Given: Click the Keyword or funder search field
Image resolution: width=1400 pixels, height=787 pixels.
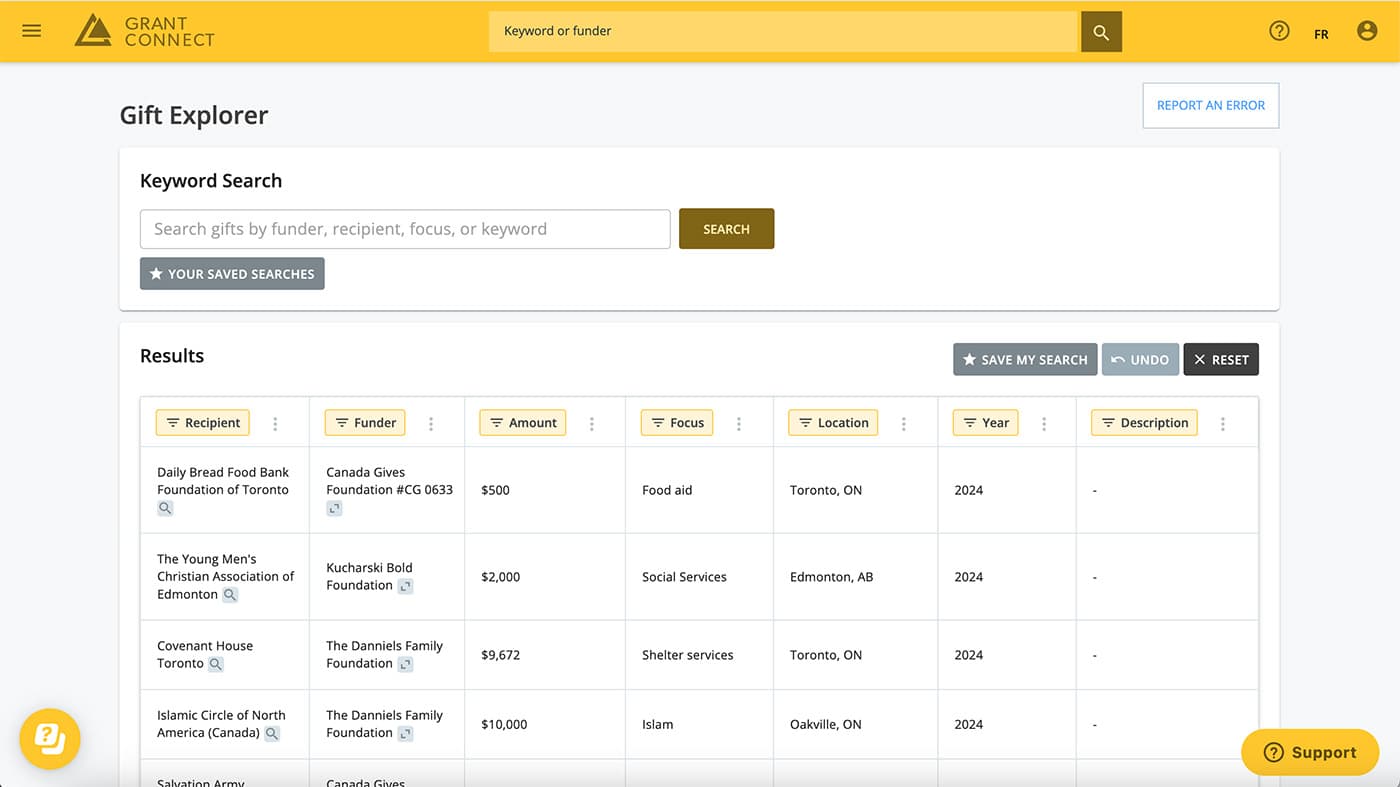Looking at the screenshot, I should pyautogui.click(x=784, y=32).
